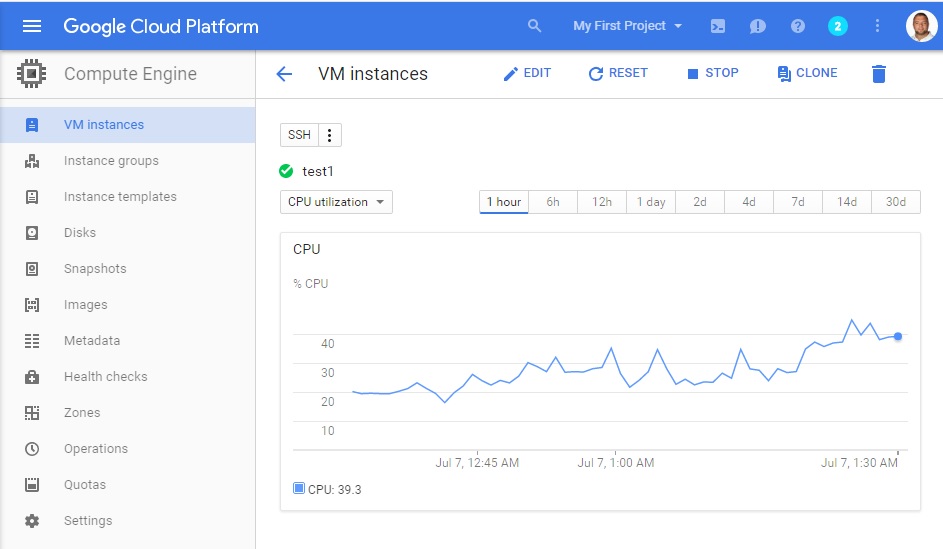Click the latest data point on chart
Viewport: 943px width, 549px height.
898,336
